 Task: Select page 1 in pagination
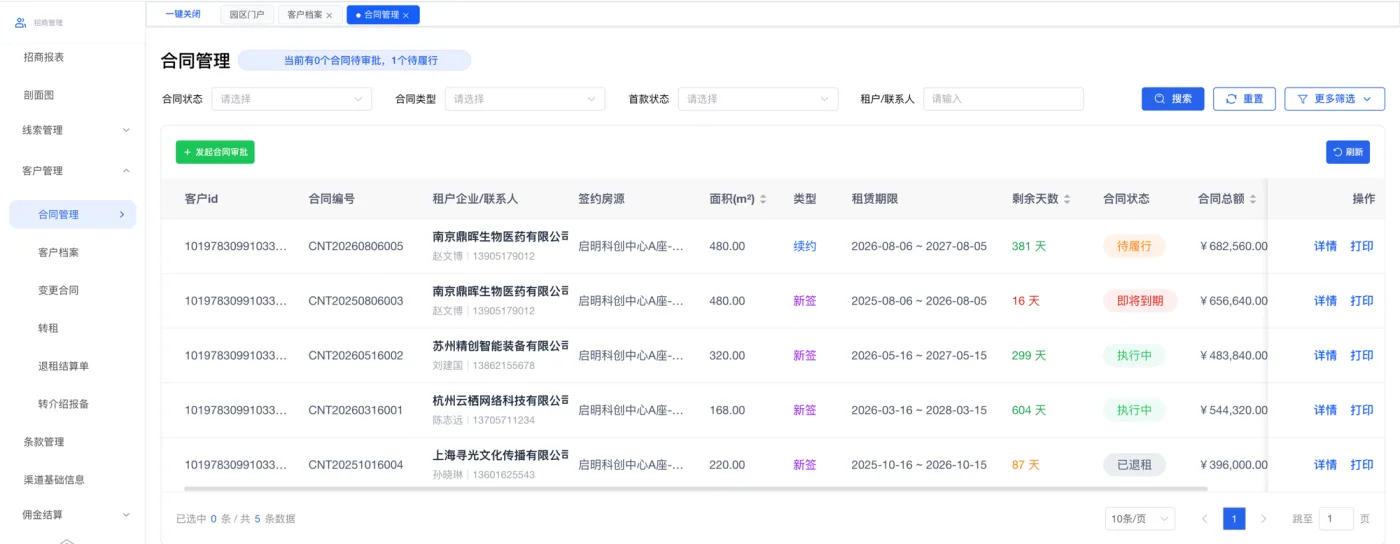(1235, 519)
